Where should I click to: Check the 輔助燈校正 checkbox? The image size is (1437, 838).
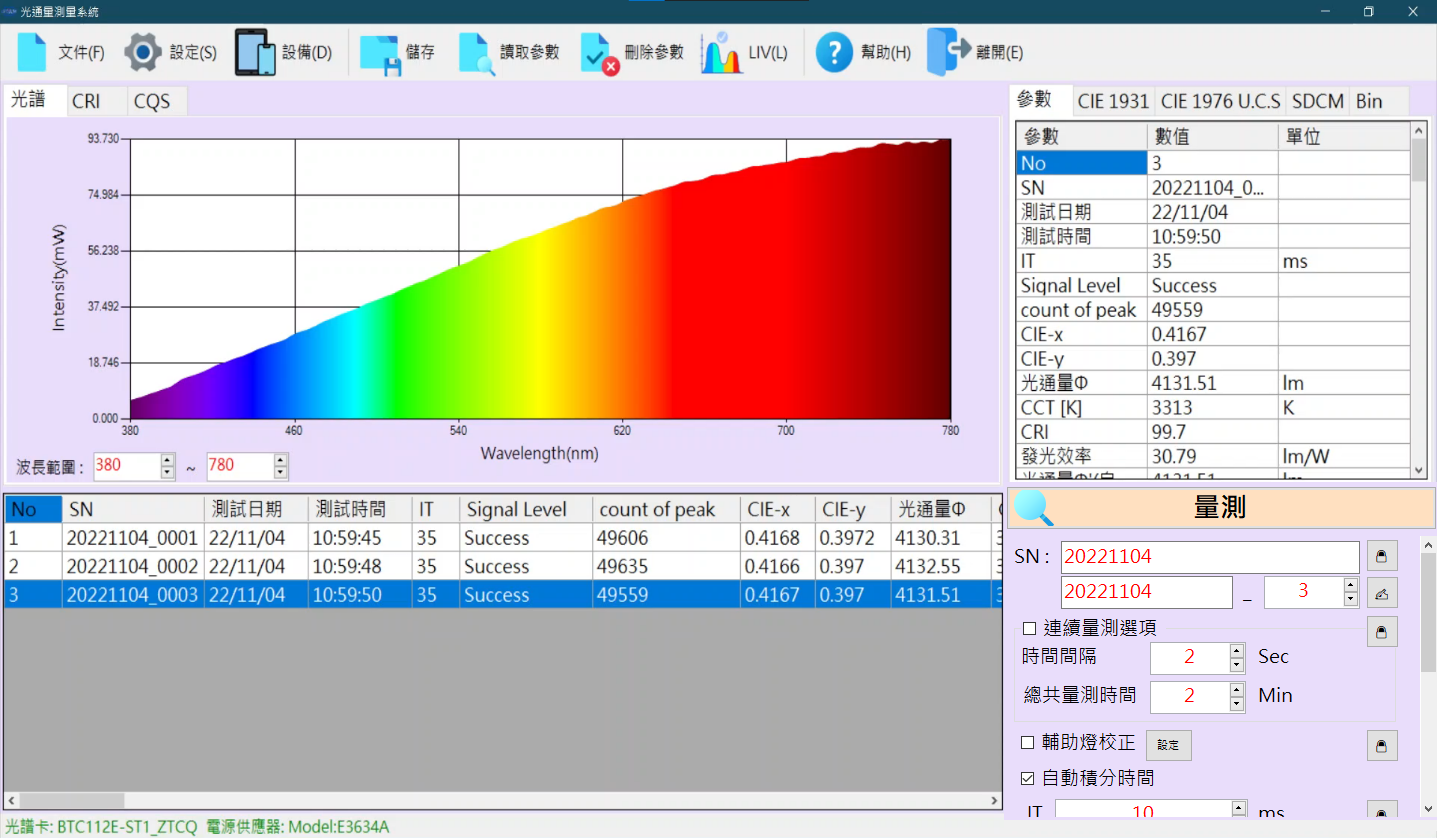[1027, 743]
